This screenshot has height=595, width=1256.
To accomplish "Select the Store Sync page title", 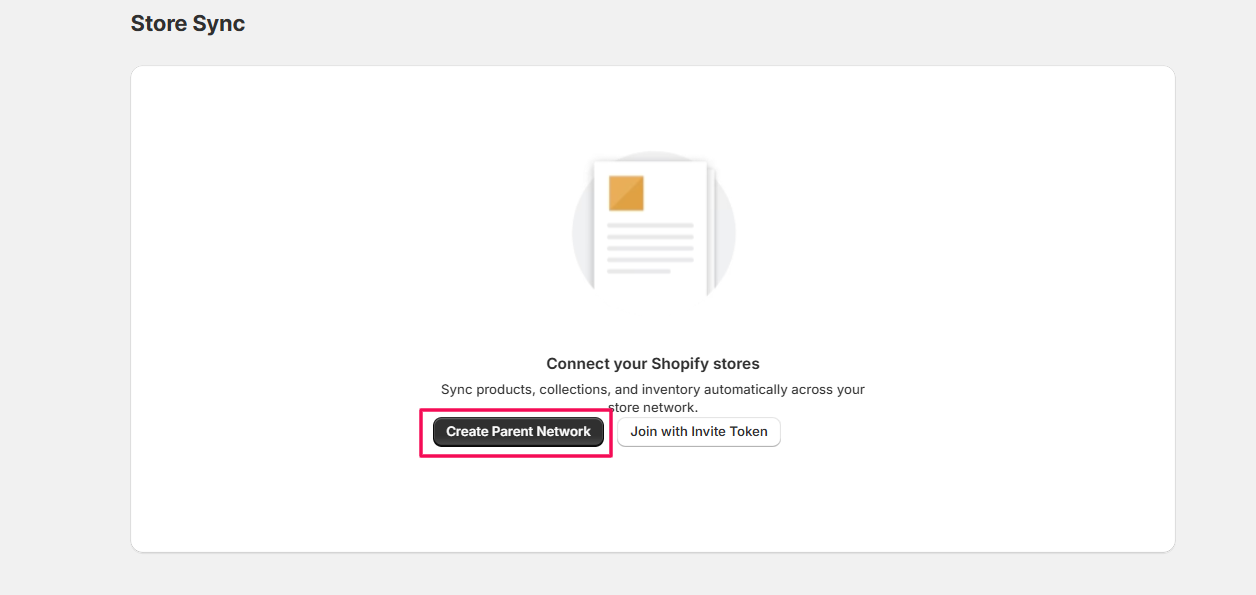I will point(188,23).
